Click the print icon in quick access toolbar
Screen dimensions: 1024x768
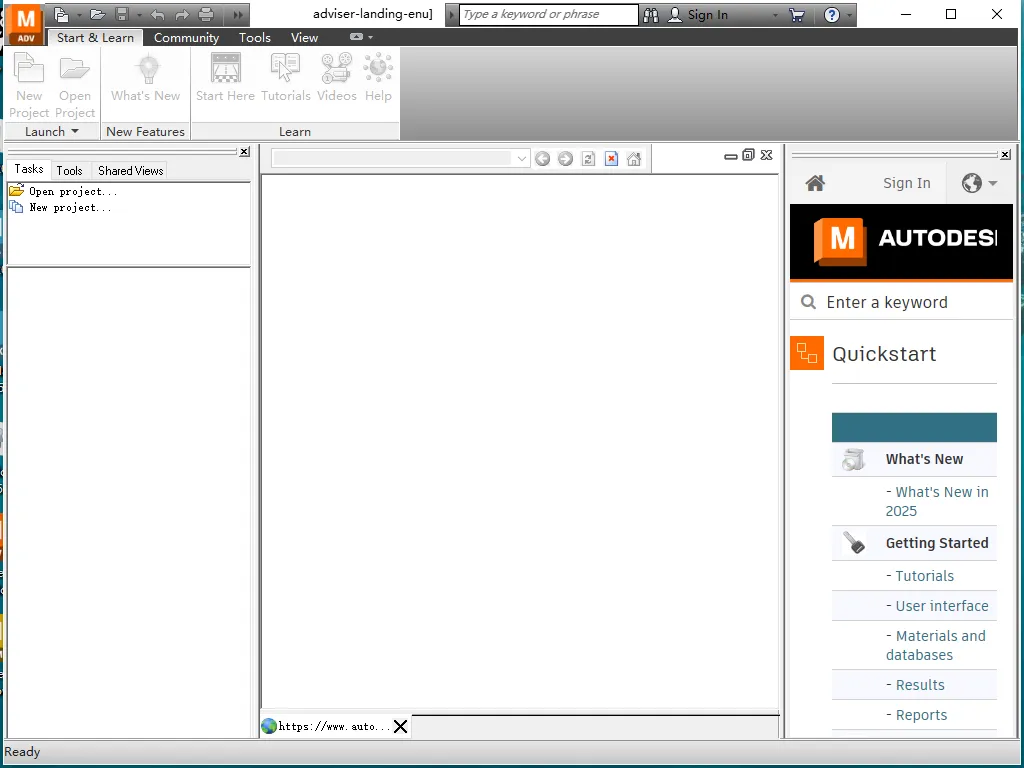point(206,15)
